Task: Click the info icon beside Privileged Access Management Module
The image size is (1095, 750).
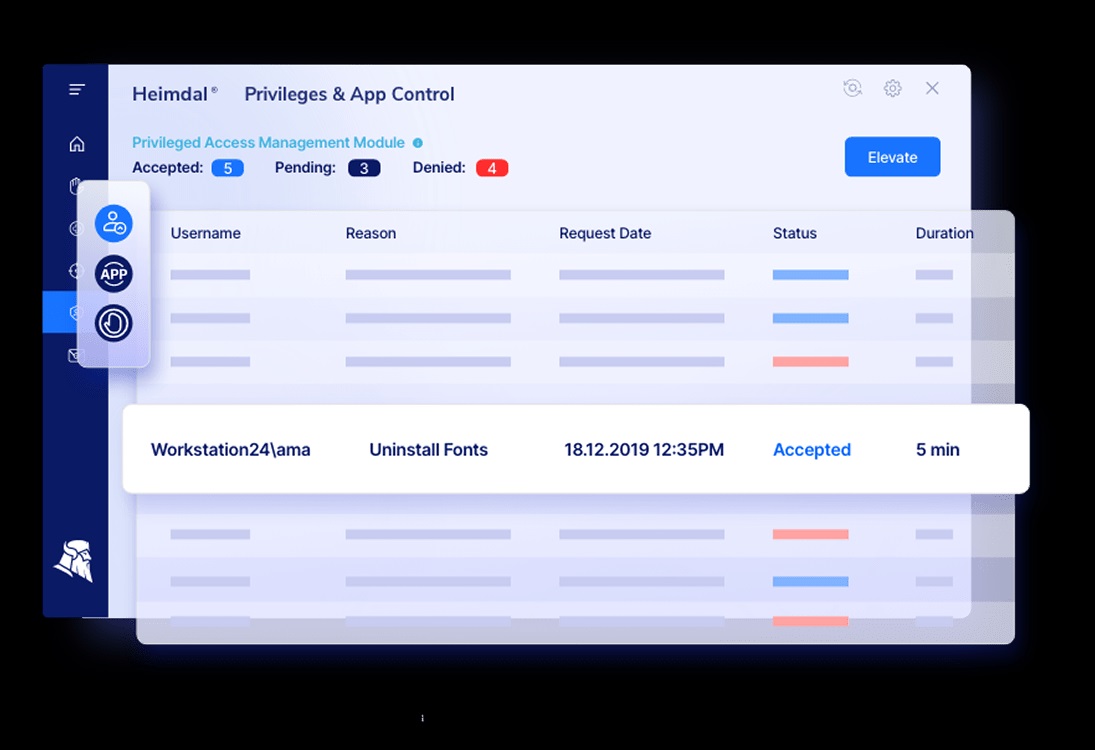Action: [418, 143]
